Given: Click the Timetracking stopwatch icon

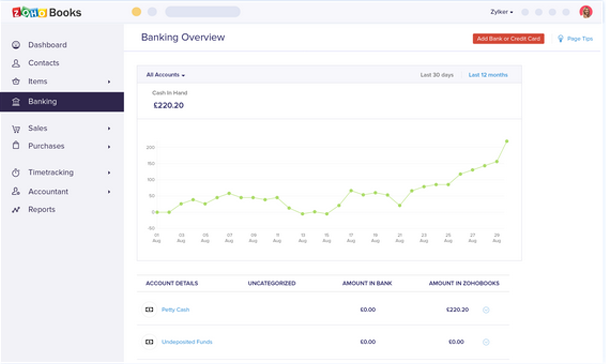Looking at the screenshot, I should (16, 172).
